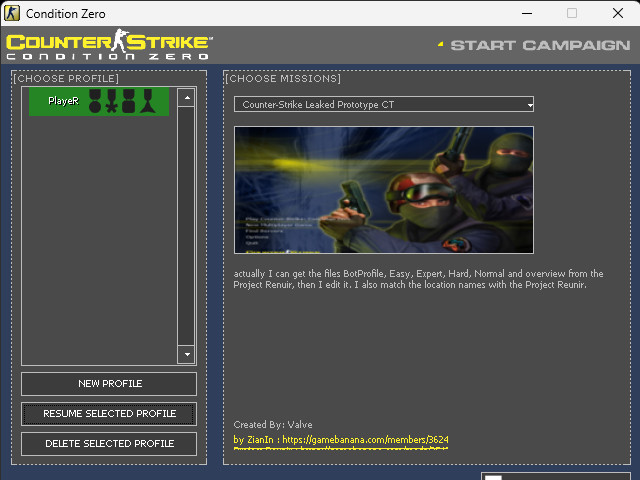
Task: Click the CHOOSE MISSIONS group label
Action: point(283,78)
